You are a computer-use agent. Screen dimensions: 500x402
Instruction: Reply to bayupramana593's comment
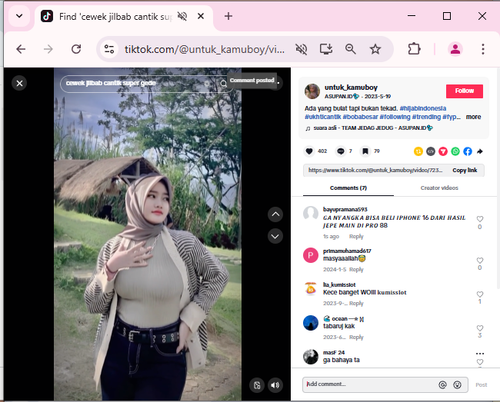click(x=356, y=236)
